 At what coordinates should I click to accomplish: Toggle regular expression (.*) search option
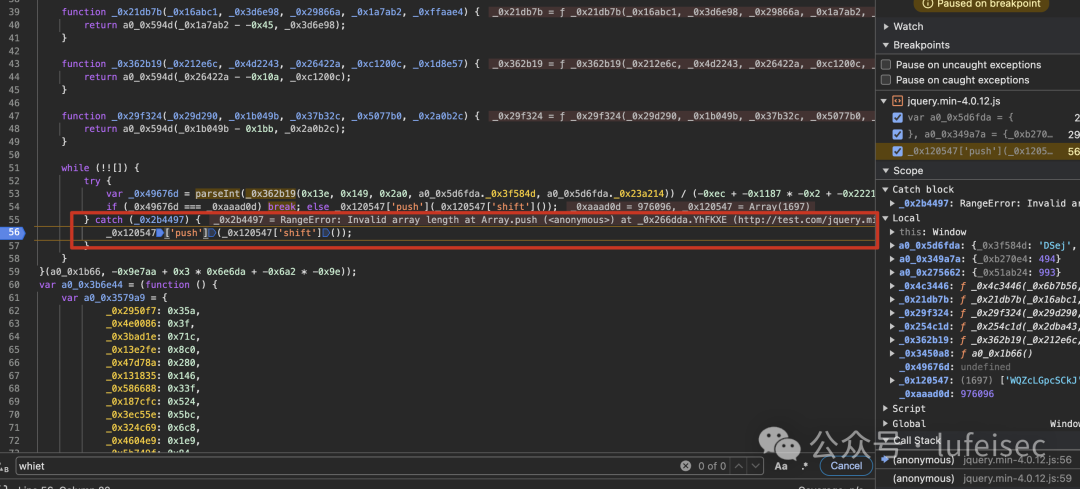tap(804, 466)
